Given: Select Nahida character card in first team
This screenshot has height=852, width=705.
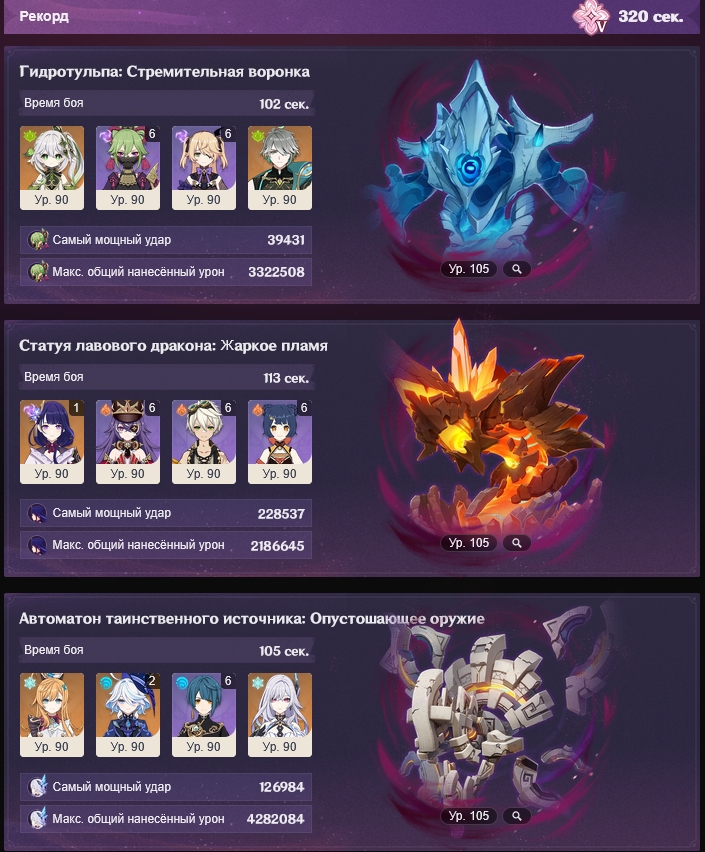Looking at the screenshot, I should pos(52,168).
